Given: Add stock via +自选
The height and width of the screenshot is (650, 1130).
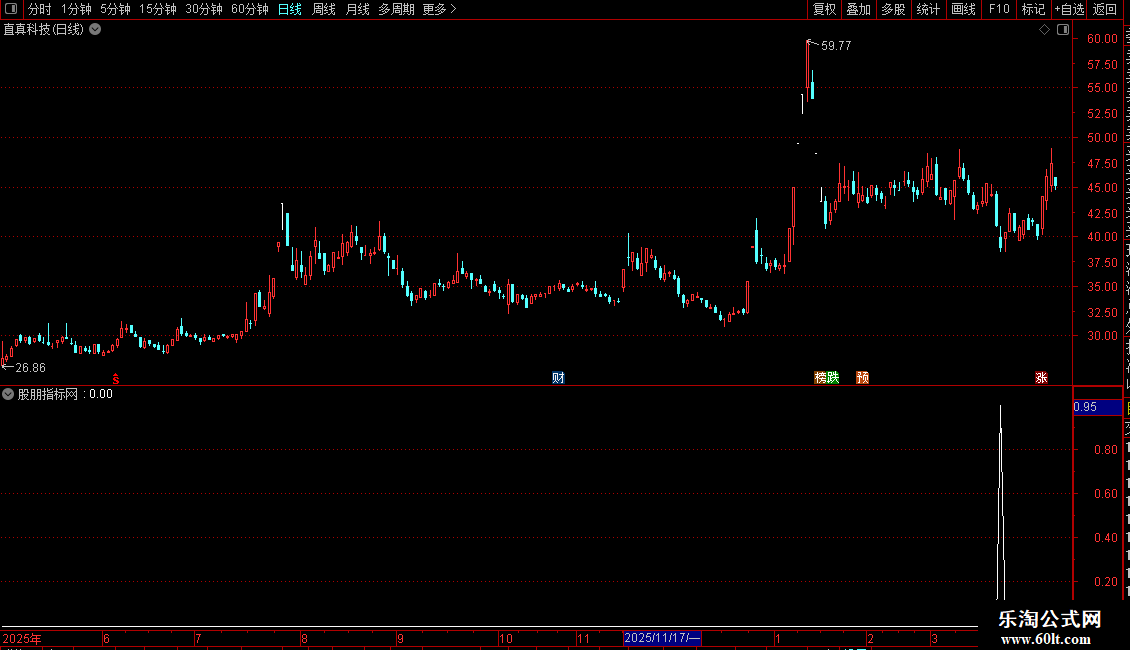Looking at the screenshot, I should tap(1069, 9).
